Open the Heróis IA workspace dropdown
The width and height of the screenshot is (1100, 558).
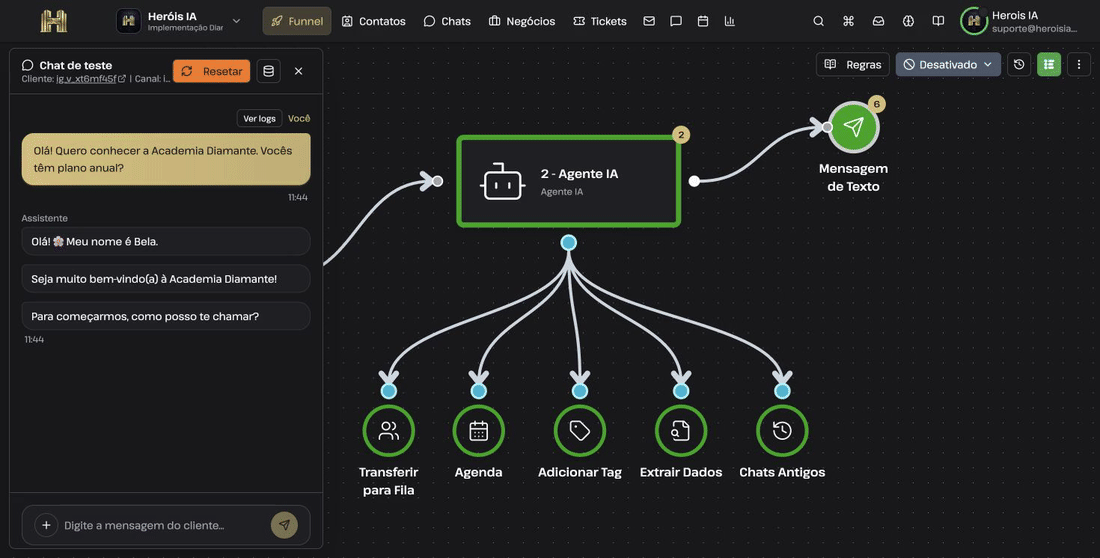click(x=178, y=21)
